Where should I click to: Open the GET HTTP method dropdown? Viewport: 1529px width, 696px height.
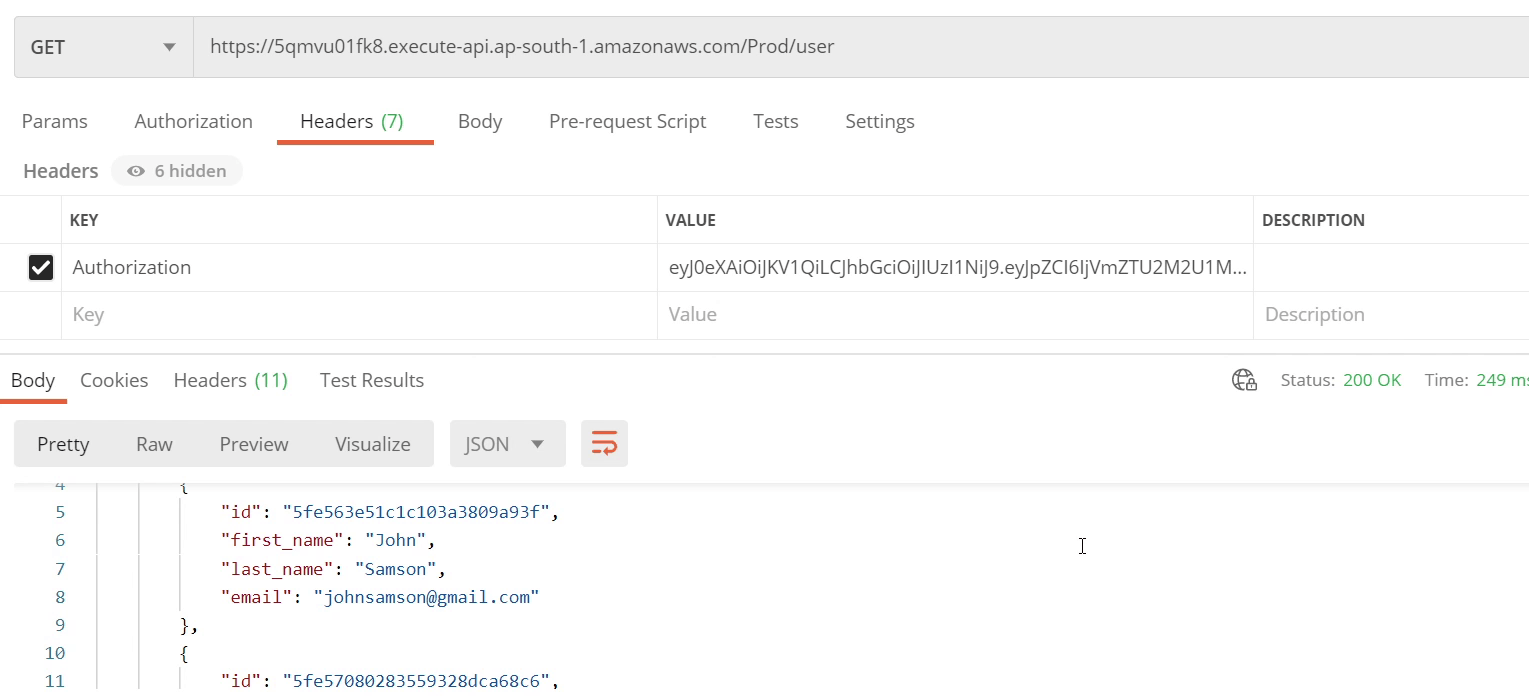point(103,47)
